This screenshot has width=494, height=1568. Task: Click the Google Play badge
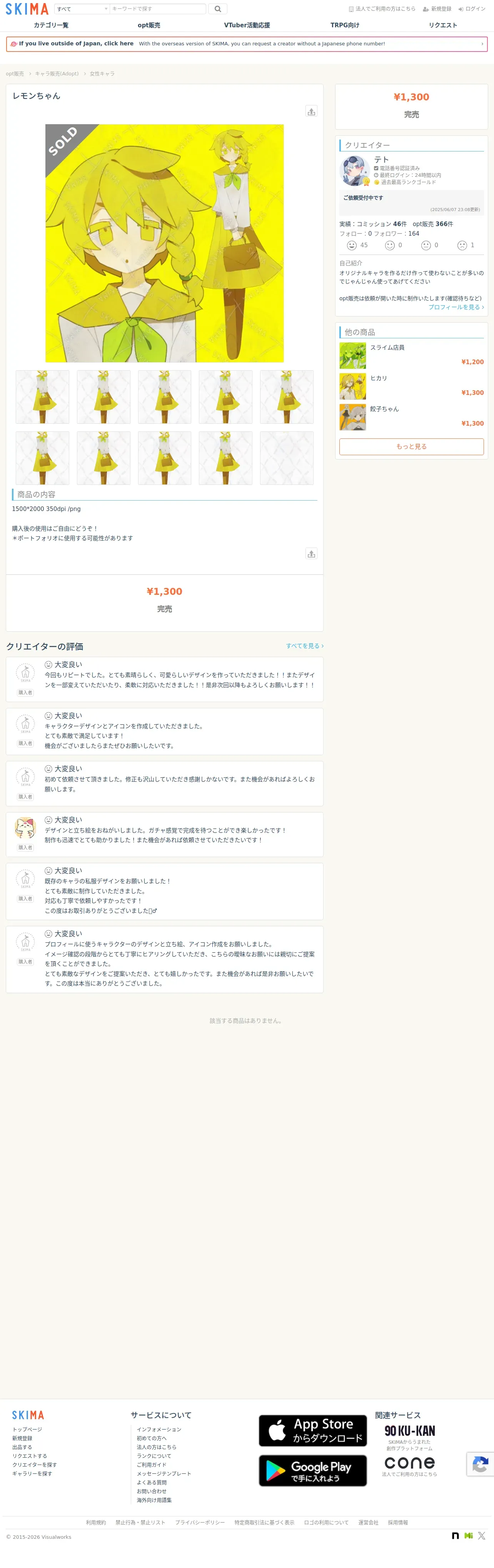tap(313, 1471)
